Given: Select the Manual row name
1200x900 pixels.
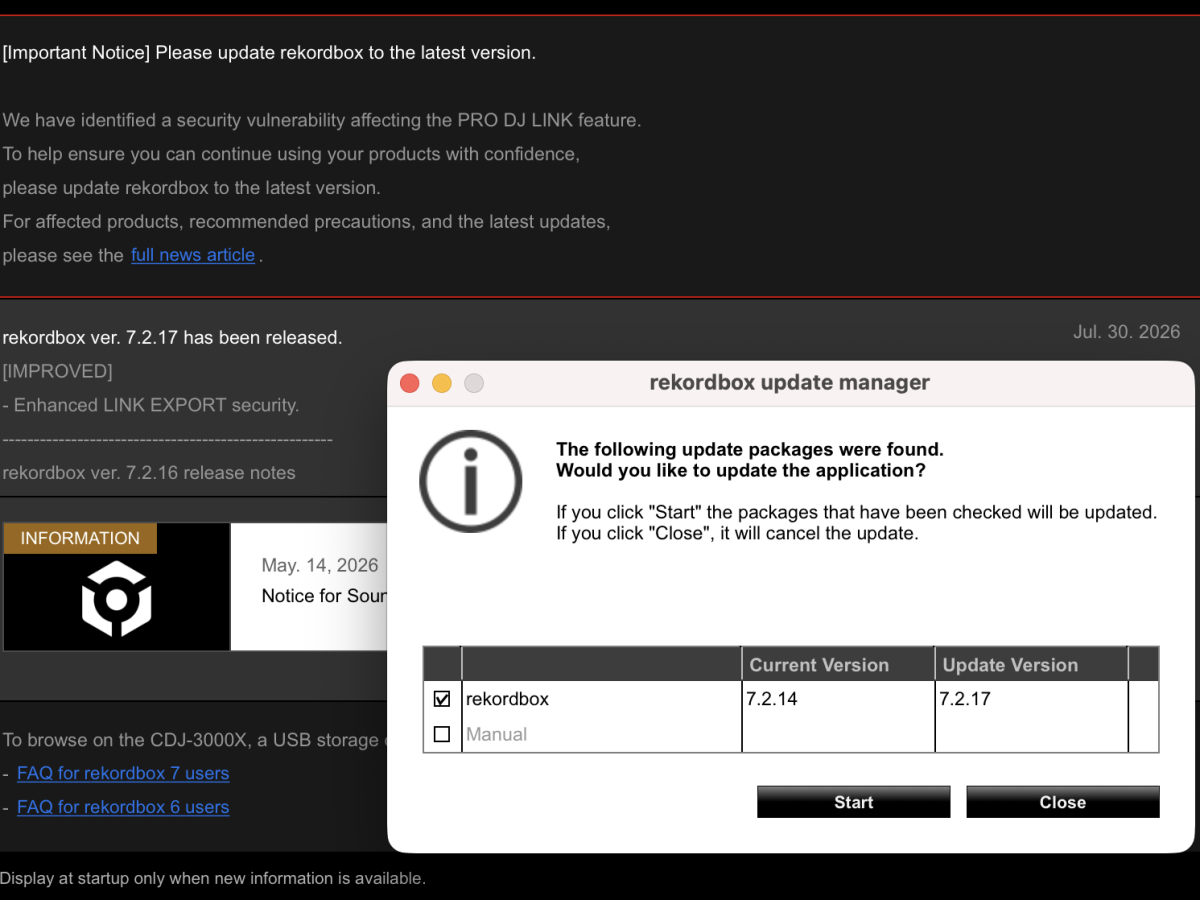Looking at the screenshot, I should coord(496,734).
